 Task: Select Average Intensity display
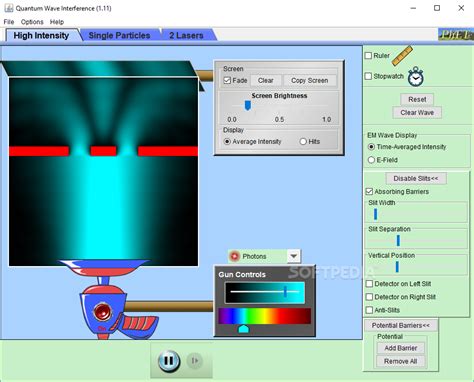227,141
